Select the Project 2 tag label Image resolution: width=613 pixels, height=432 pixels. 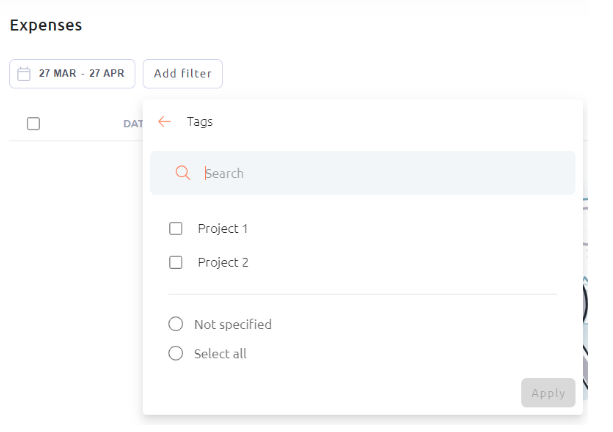coord(223,263)
